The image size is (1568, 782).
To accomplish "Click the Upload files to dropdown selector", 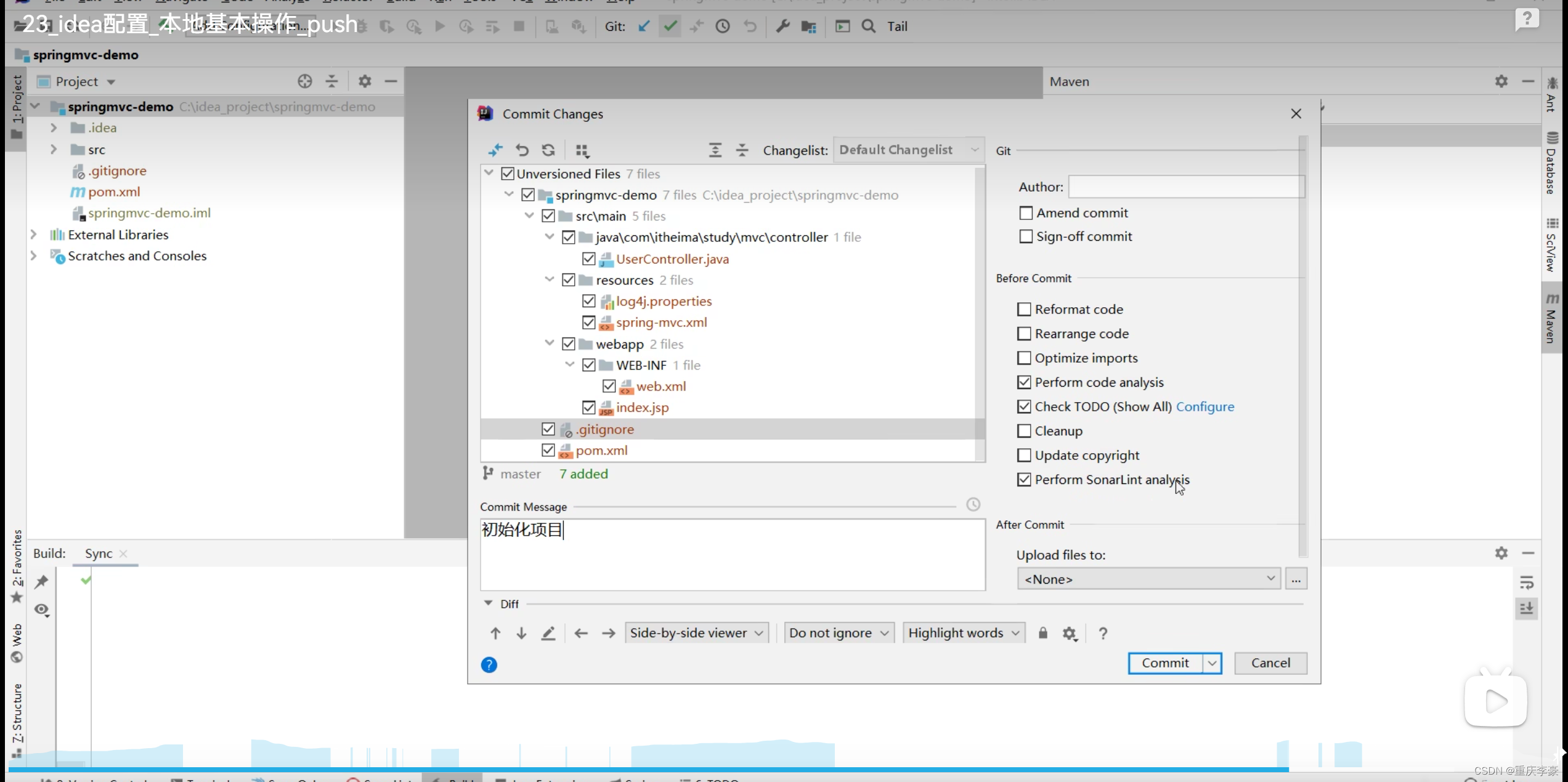I will tap(1148, 578).
